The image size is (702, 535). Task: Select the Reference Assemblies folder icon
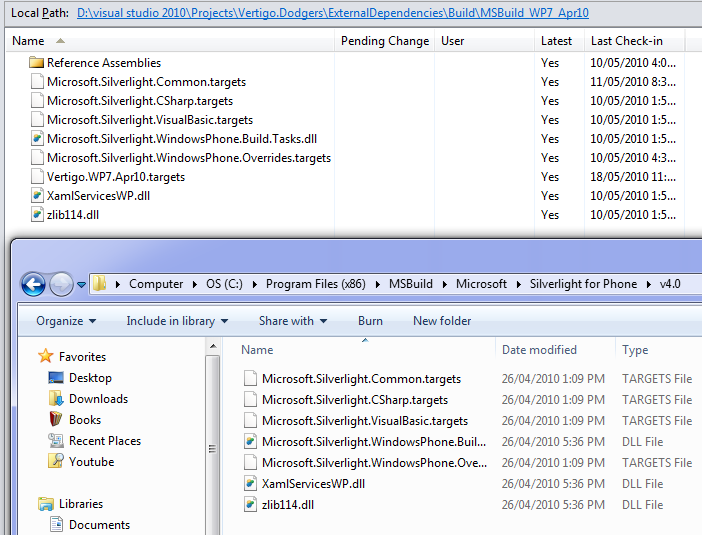coord(36,62)
